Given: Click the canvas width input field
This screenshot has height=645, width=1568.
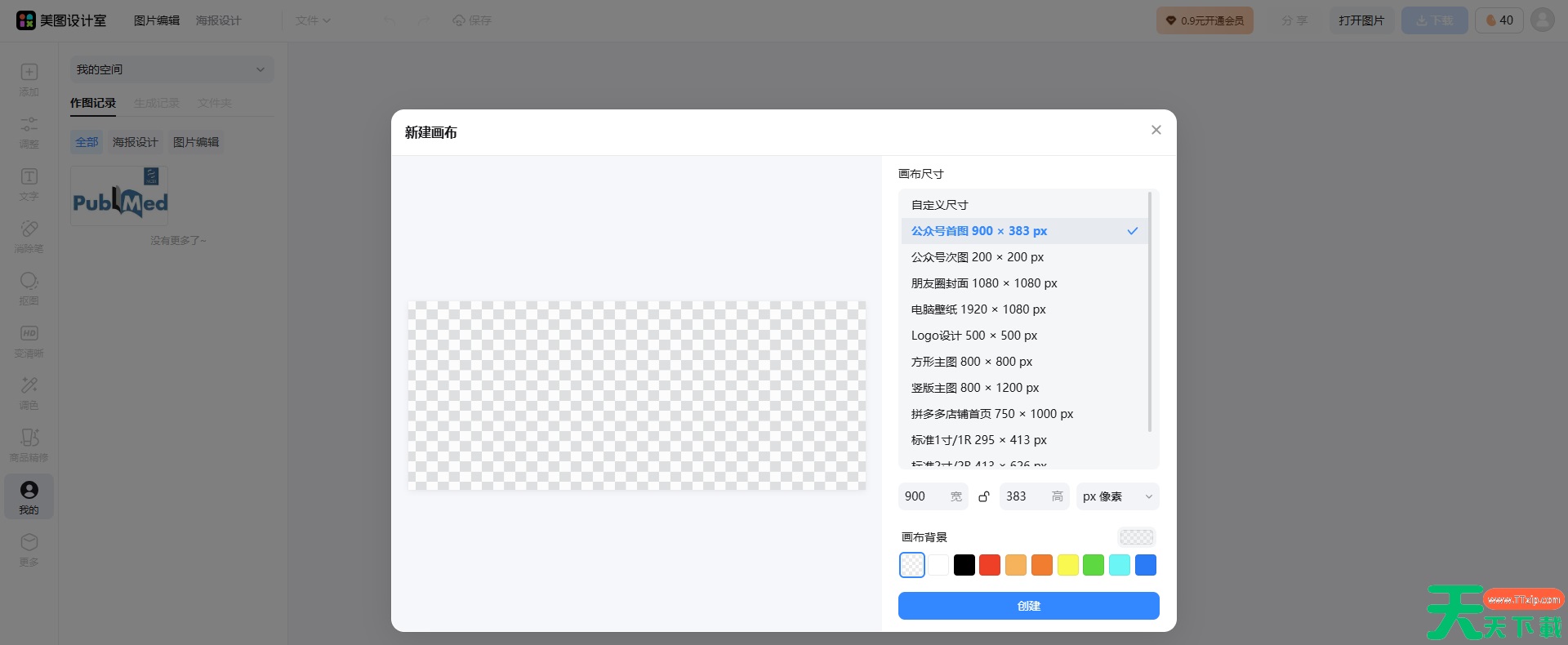Looking at the screenshot, I should click(x=923, y=496).
